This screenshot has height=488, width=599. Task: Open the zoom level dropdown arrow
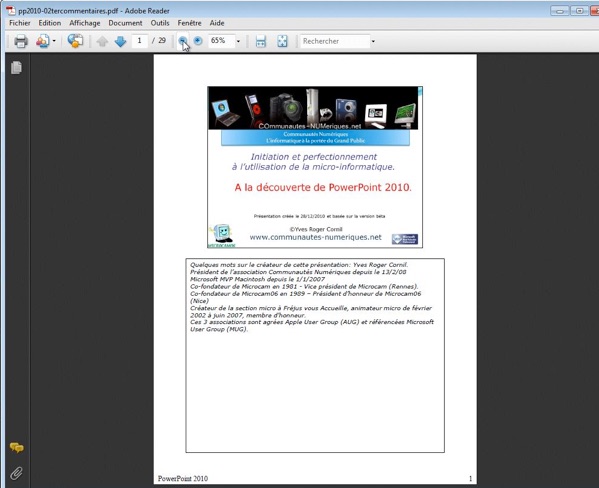point(238,41)
